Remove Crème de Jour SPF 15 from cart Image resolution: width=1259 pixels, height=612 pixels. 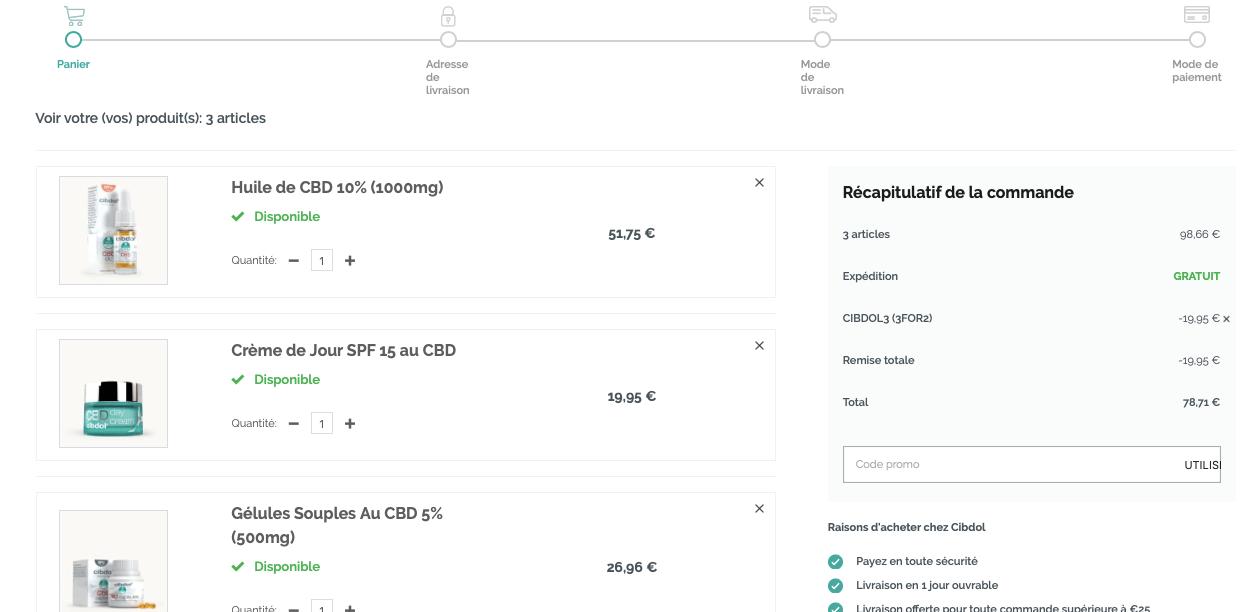[759, 345]
